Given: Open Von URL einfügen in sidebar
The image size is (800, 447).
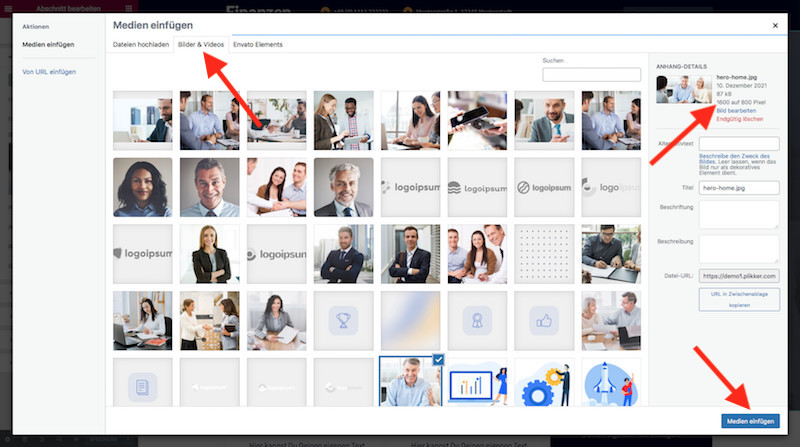Looking at the screenshot, I should [49, 72].
